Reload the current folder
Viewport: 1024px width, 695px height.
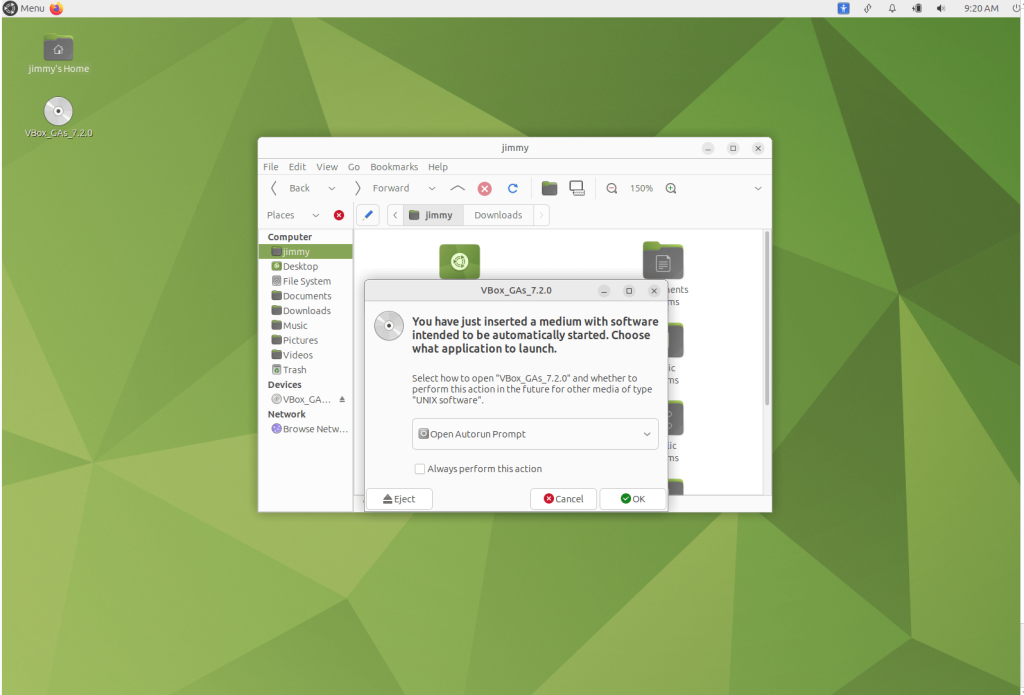(513, 188)
